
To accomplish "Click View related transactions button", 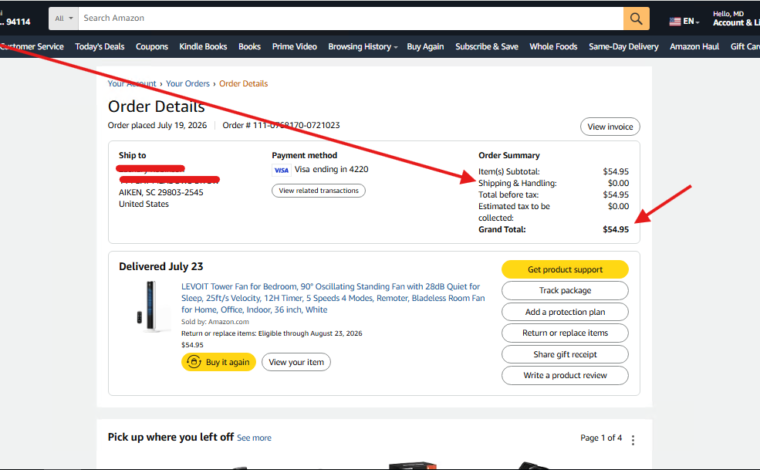I will tap(318, 190).
